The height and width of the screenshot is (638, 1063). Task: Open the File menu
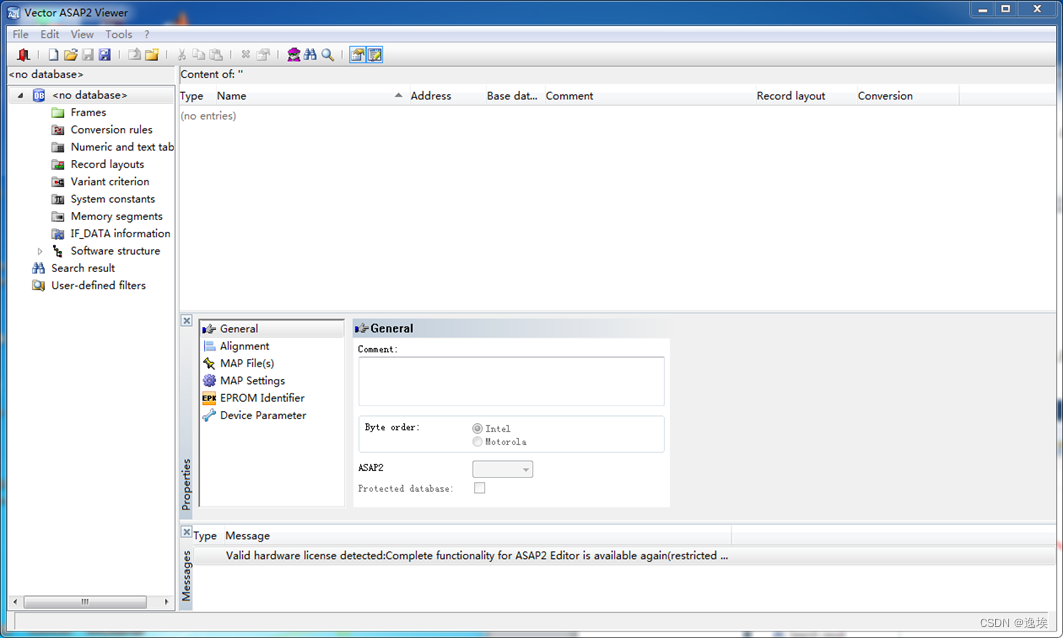20,34
